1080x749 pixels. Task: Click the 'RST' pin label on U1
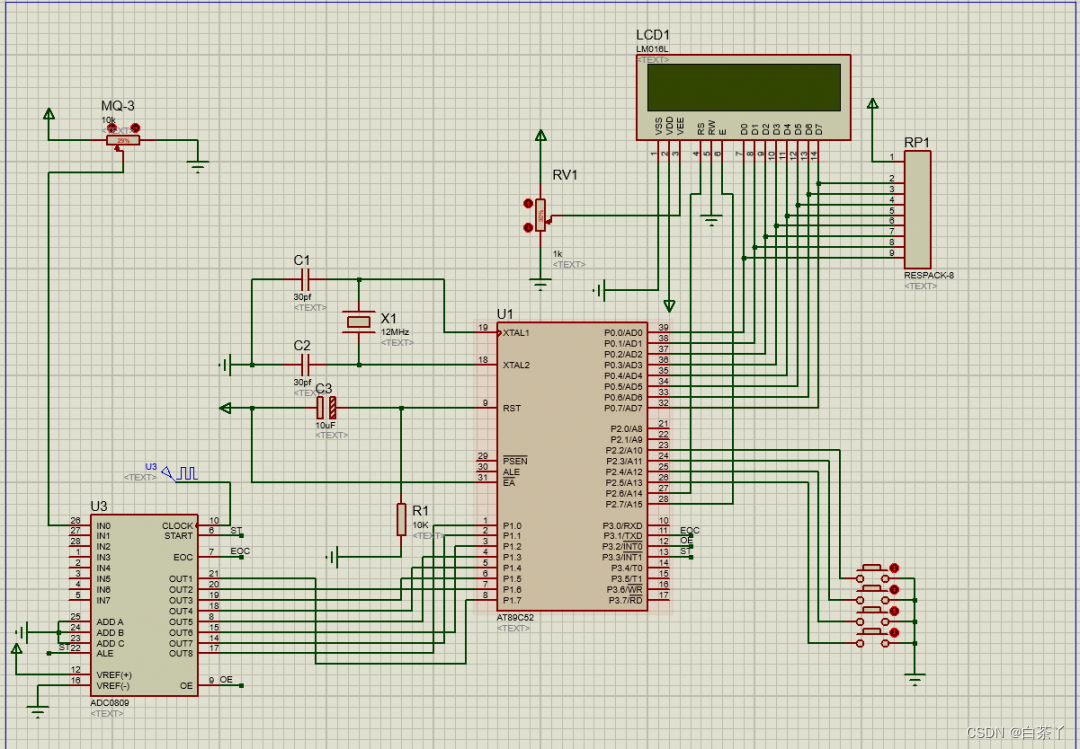[512, 408]
